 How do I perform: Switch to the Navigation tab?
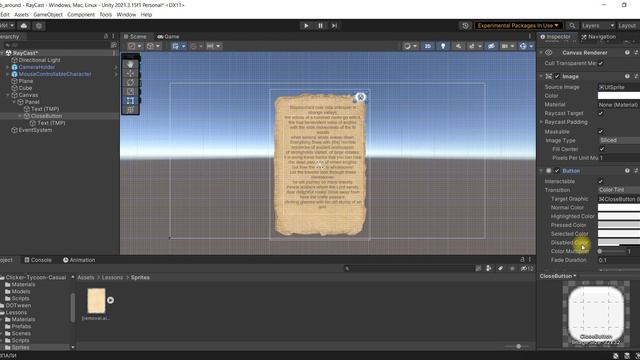point(598,37)
